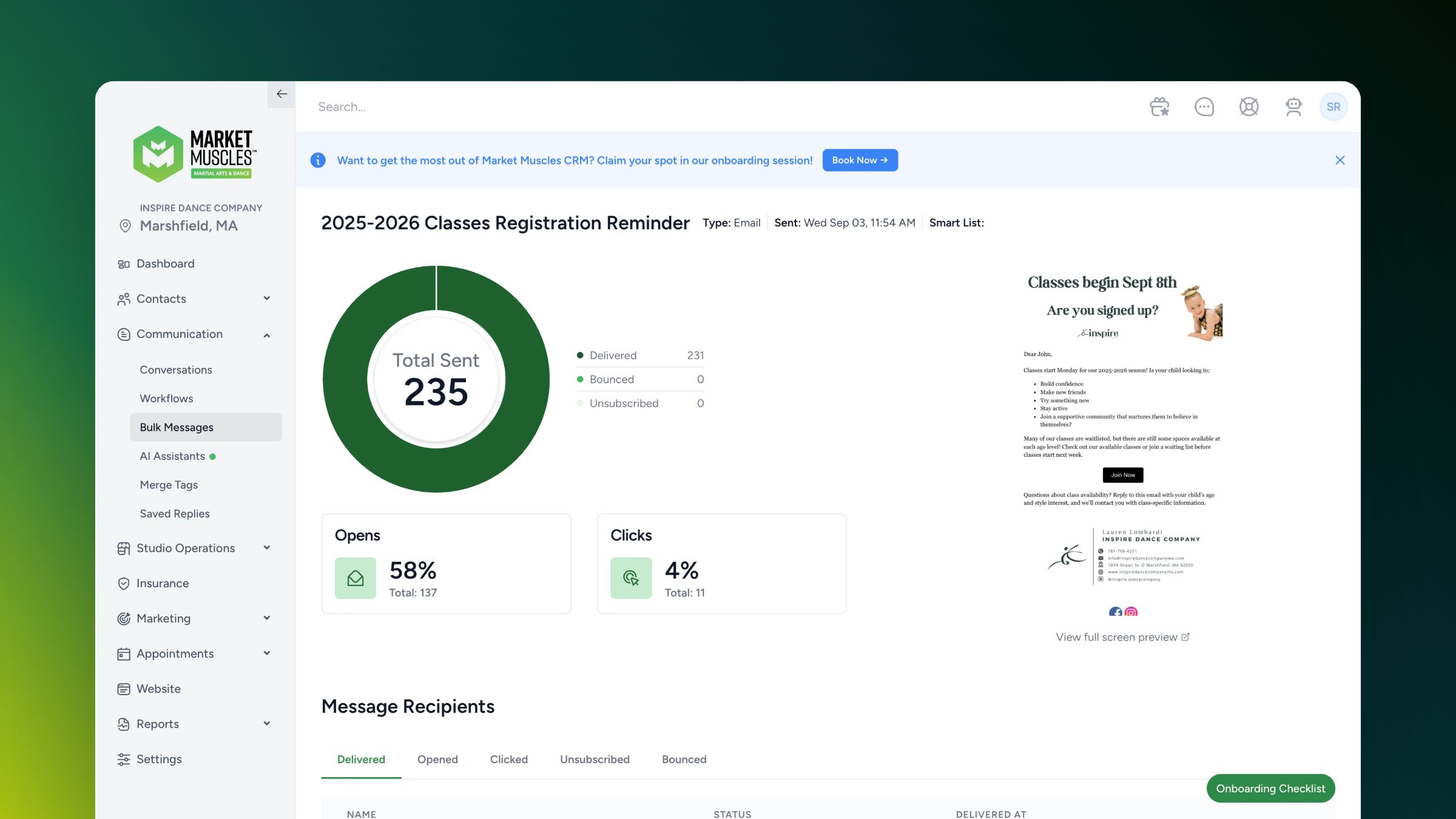Expand the Marketing section chevron
The width and height of the screenshot is (1456, 819).
click(267, 618)
